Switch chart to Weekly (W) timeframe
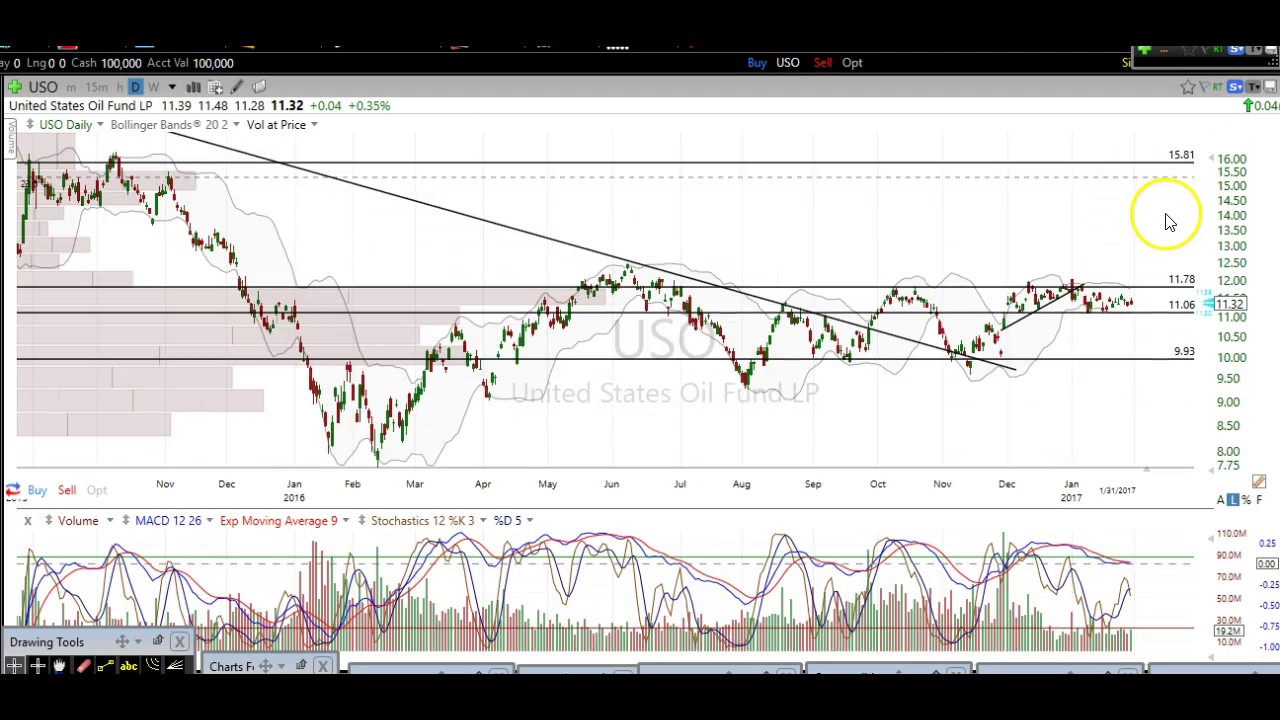The height and width of the screenshot is (720, 1280). 153,87
